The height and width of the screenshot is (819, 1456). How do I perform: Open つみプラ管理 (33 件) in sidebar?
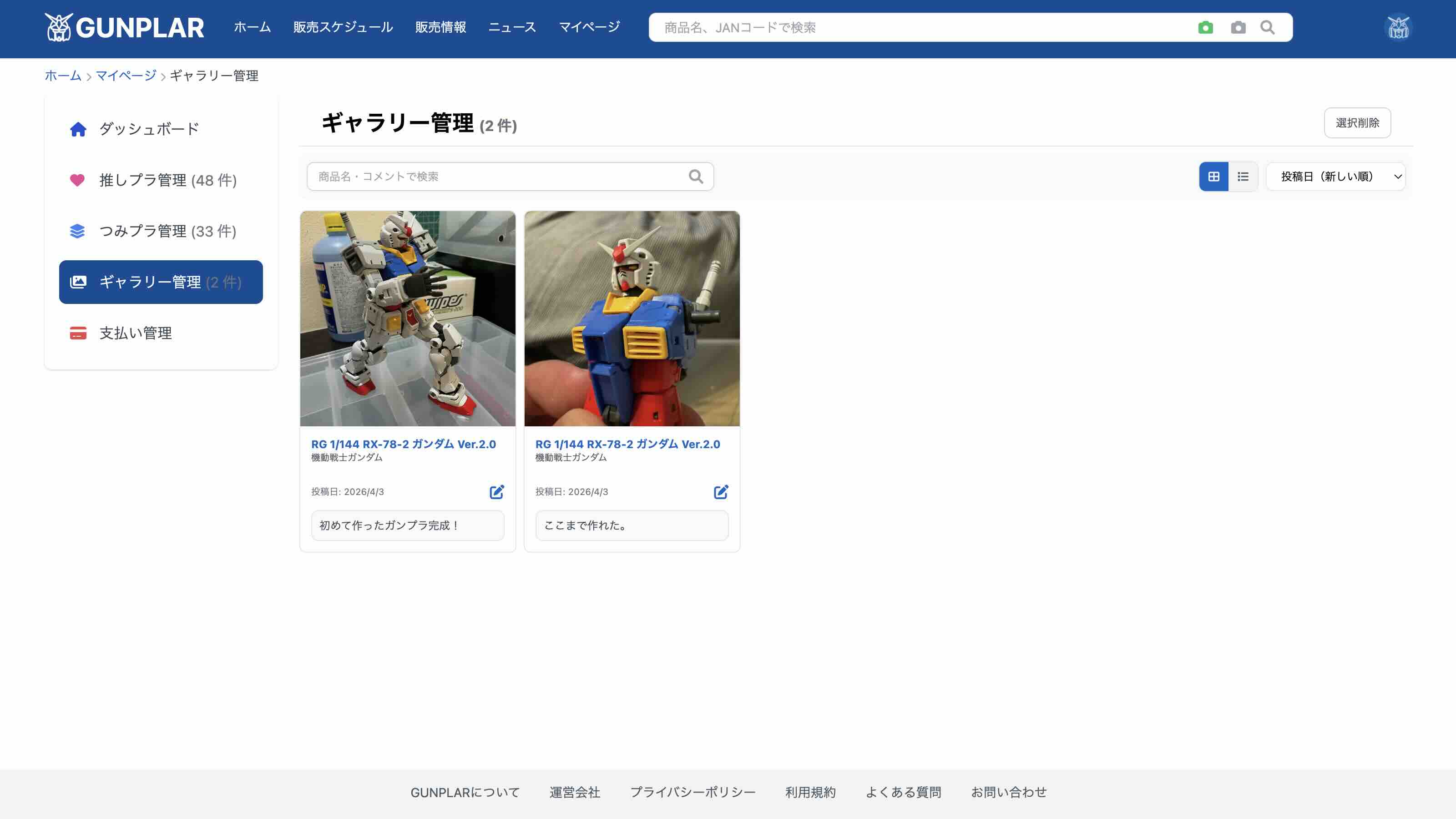pos(161,231)
